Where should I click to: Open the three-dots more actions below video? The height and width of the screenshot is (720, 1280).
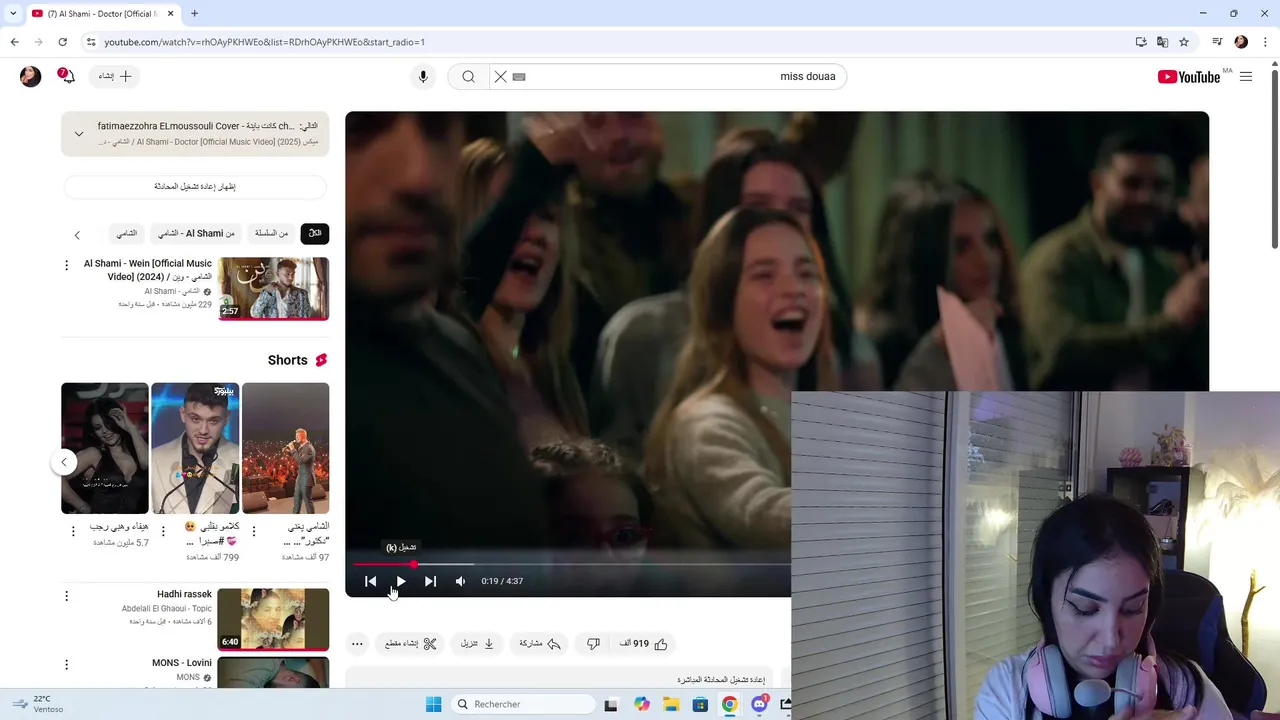click(x=357, y=644)
